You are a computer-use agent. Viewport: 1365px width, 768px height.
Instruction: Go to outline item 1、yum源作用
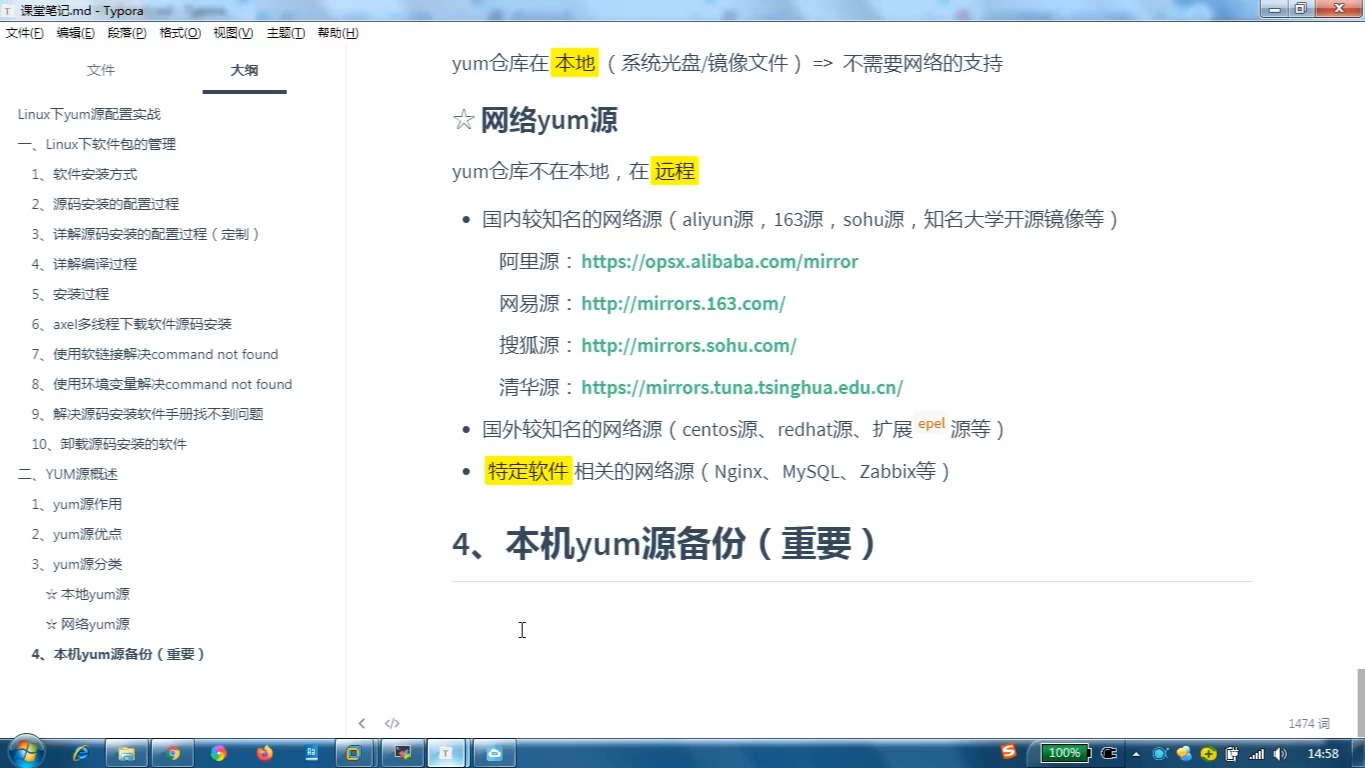point(76,504)
